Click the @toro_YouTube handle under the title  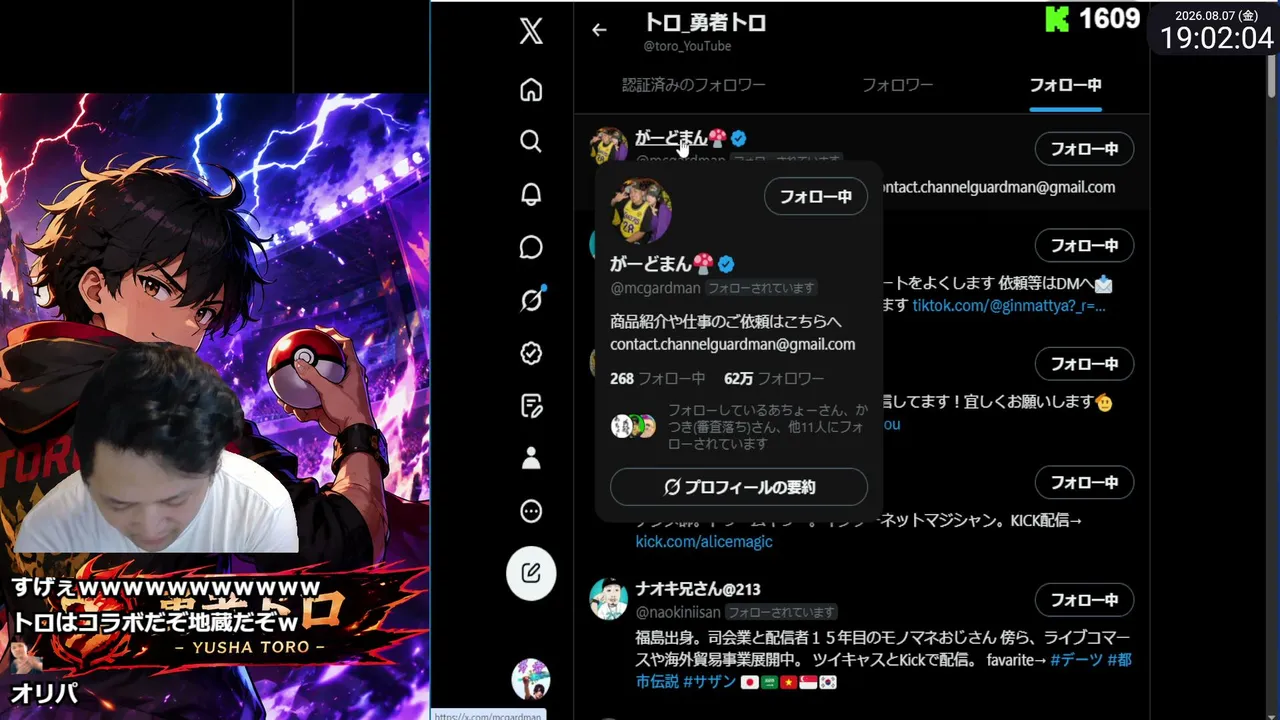687,46
